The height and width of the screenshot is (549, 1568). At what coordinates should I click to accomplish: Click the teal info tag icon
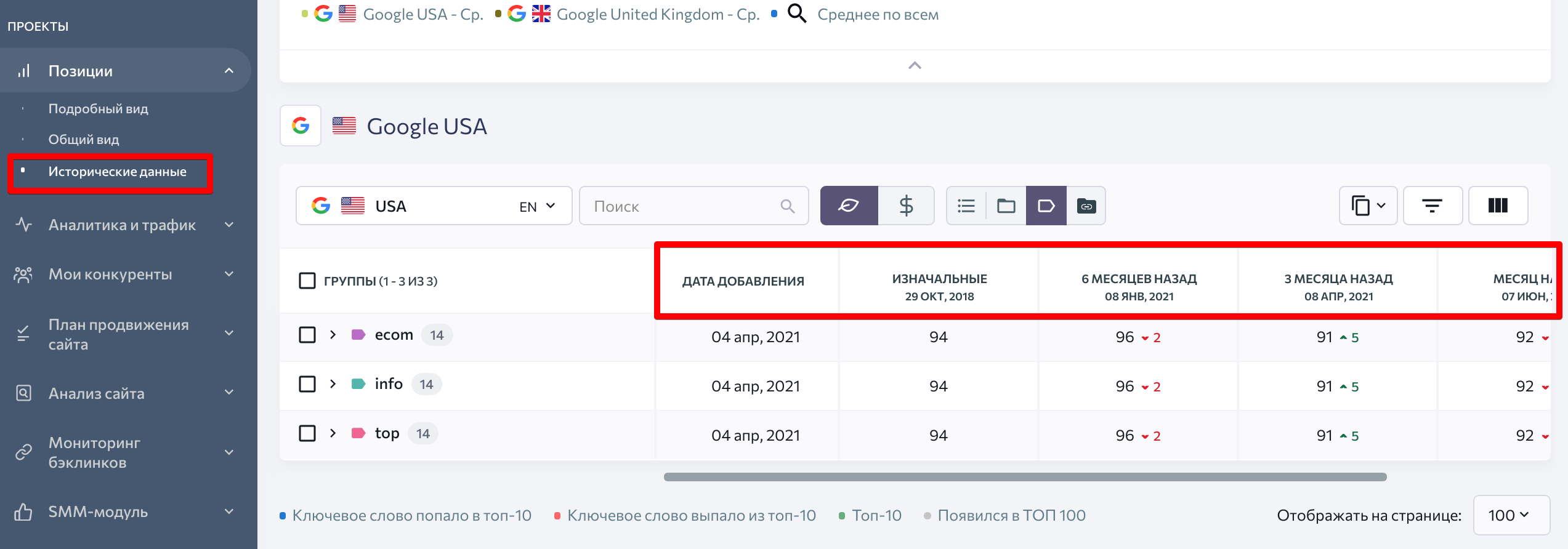358,384
